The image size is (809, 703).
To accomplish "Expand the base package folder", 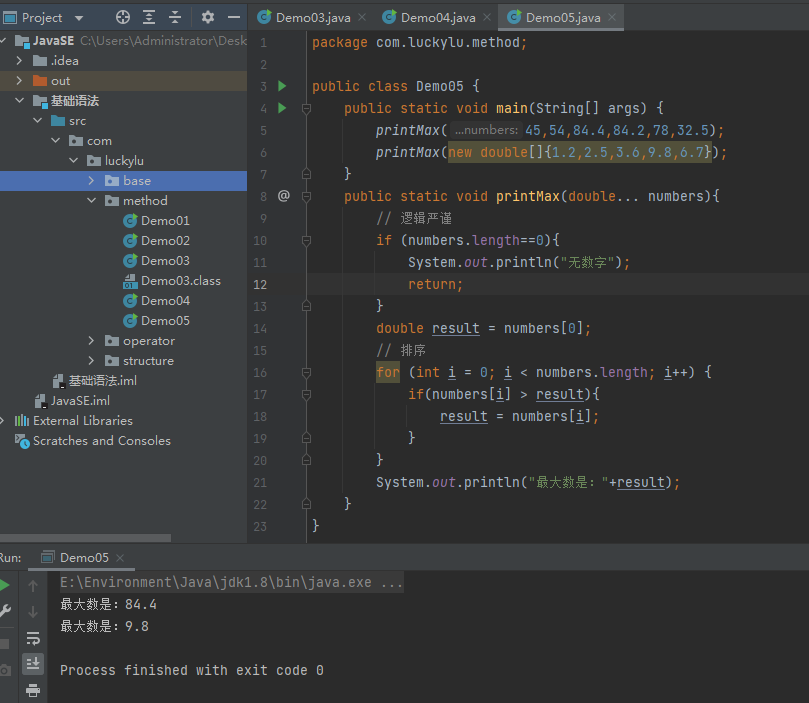I will [91, 181].
